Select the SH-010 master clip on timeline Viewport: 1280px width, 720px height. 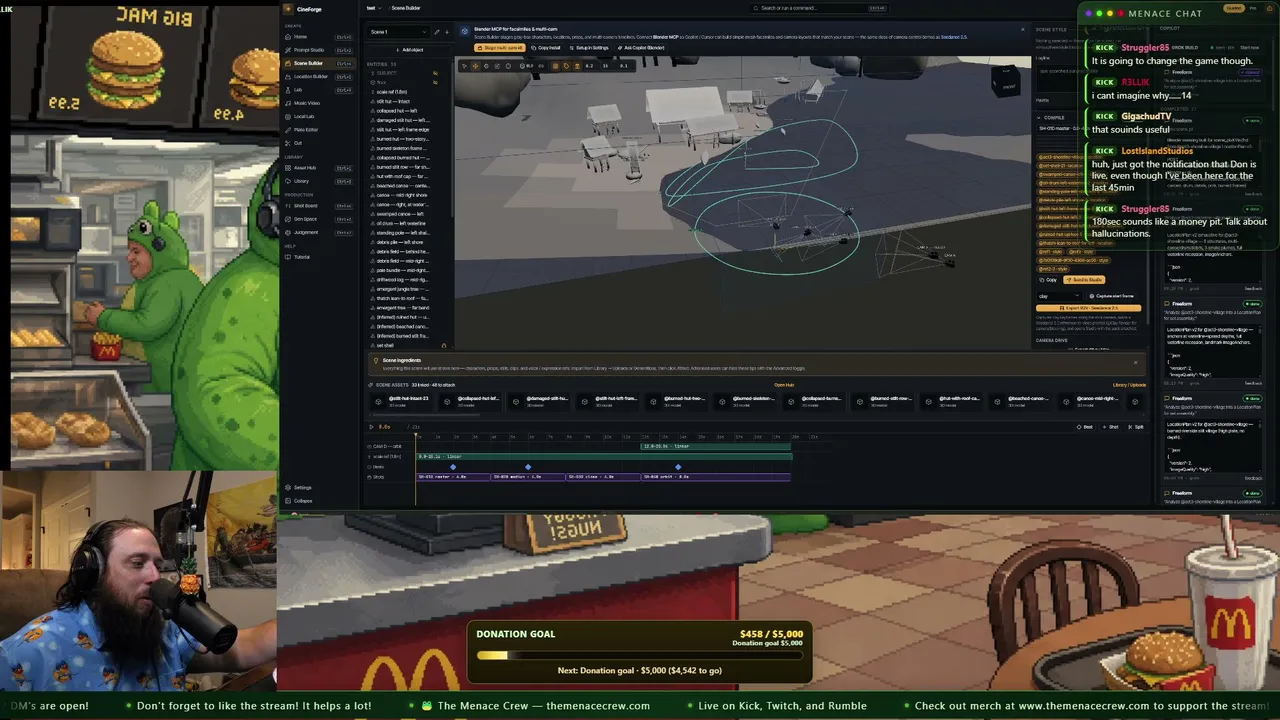(453, 477)
